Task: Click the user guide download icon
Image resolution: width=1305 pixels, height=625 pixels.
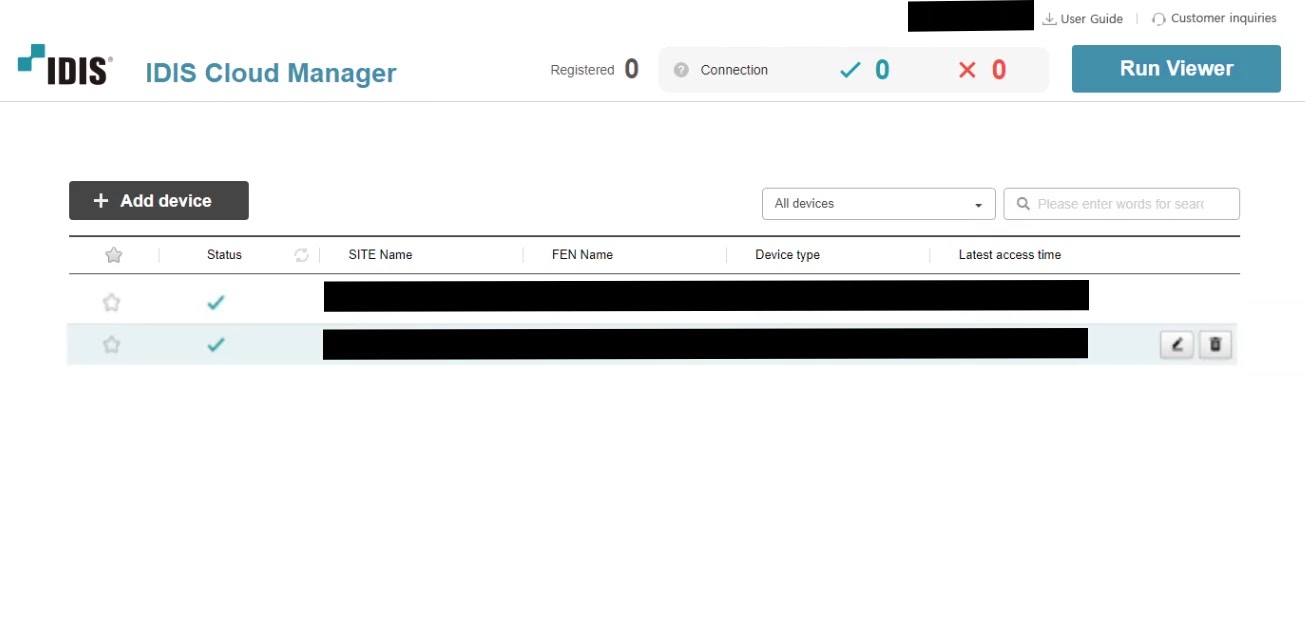Action: [x=1049, y=19]
